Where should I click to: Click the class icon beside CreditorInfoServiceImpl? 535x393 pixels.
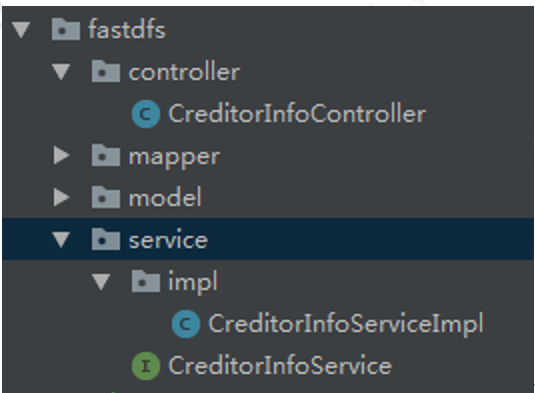coord(186,324)
